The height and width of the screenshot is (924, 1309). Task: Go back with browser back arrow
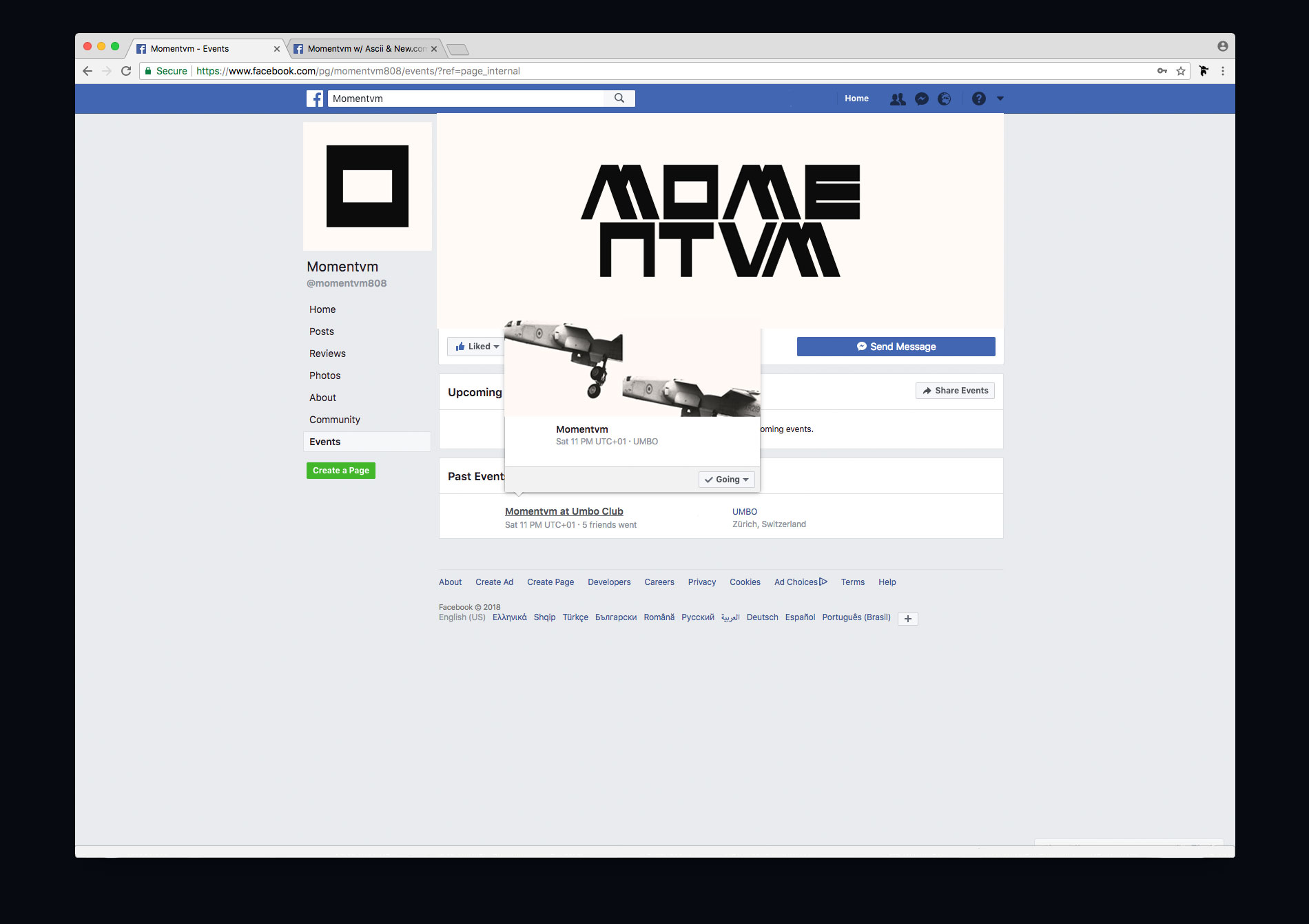(87, 71)
